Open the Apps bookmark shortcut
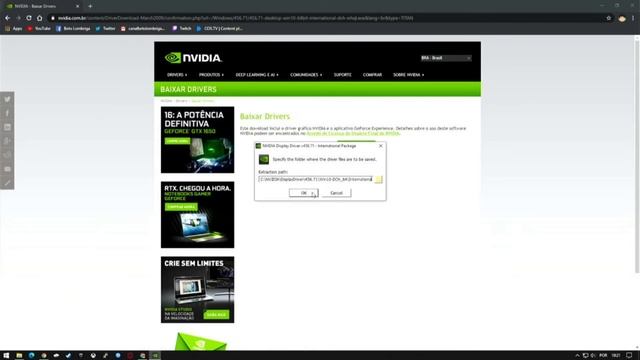Screen dimensions: 640x360 coord(13,29)
